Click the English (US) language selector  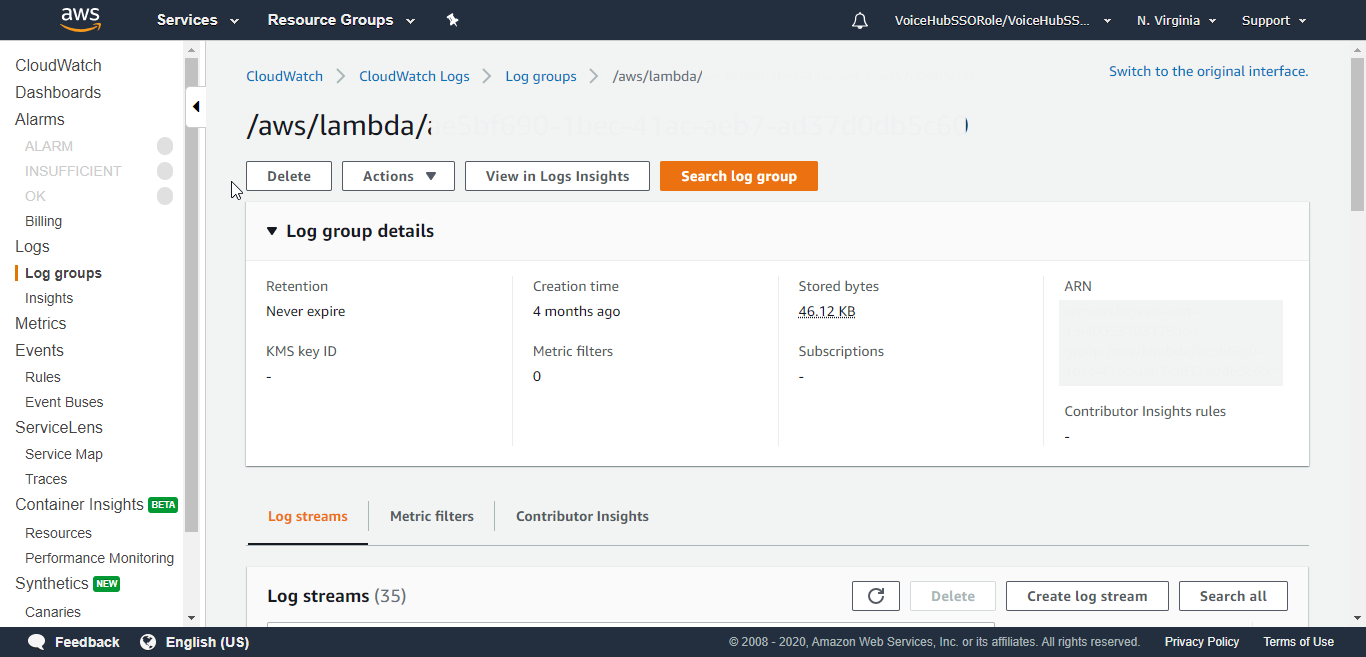pyautogui.click(x=207, y=642)
